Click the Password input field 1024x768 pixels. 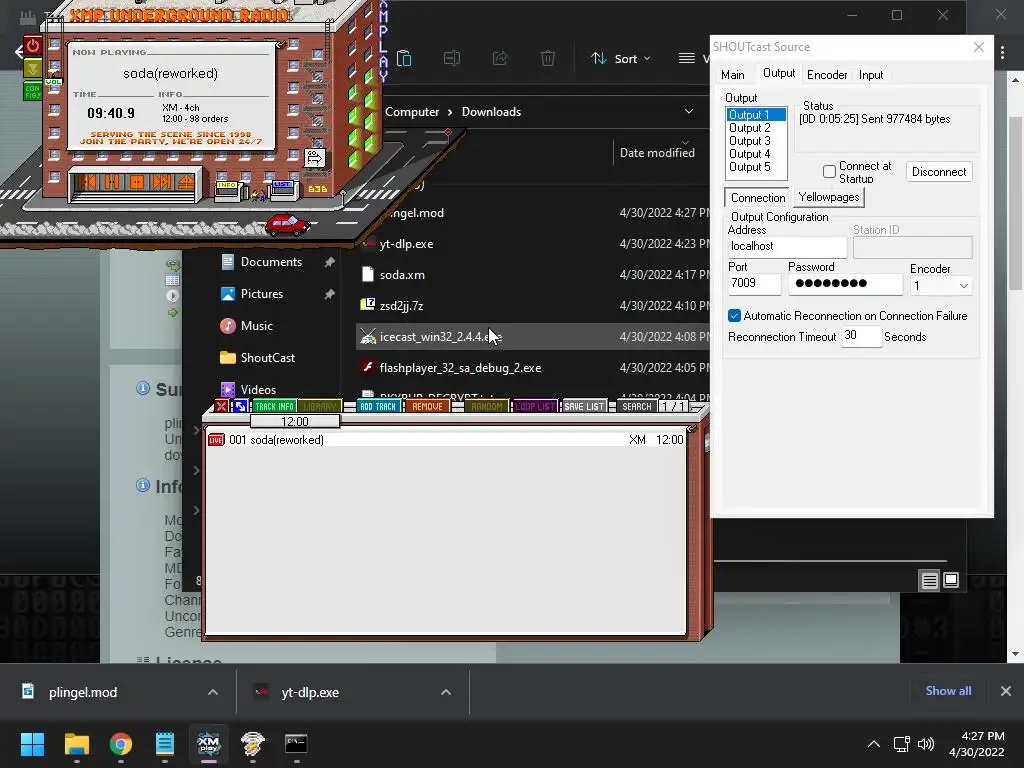point(845,283)
